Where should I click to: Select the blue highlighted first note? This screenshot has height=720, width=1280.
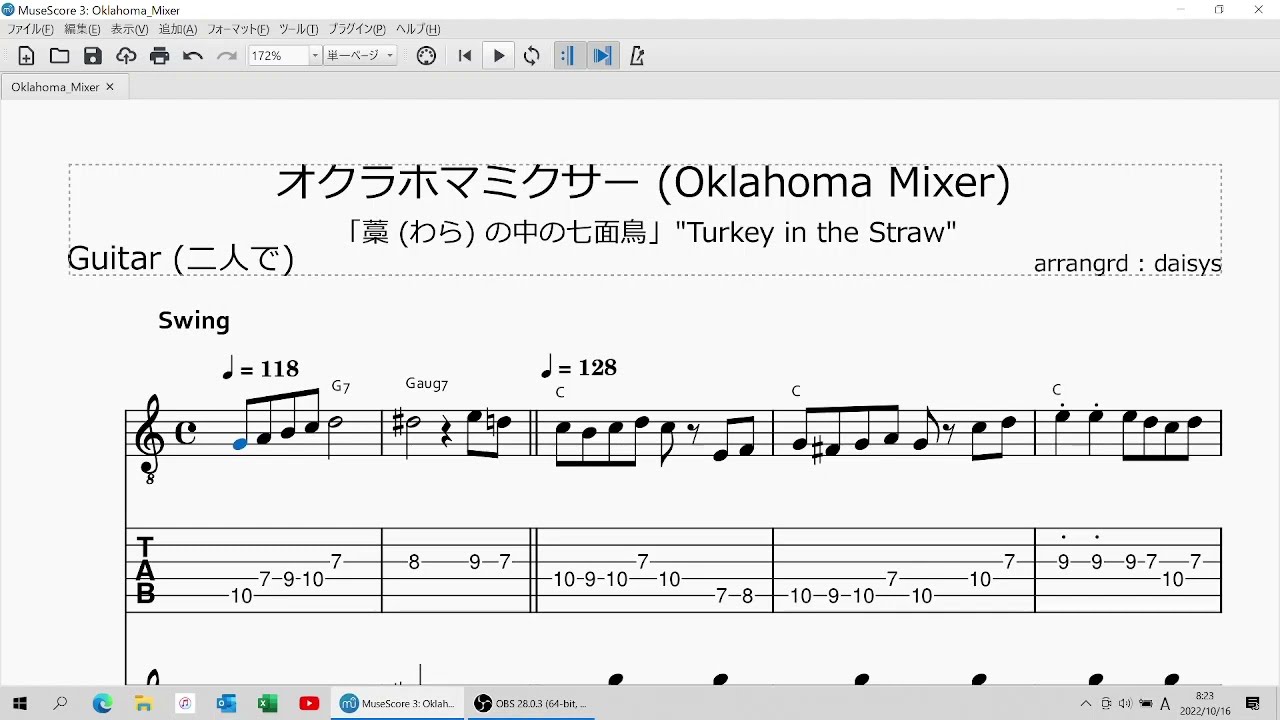click(240, 444)
